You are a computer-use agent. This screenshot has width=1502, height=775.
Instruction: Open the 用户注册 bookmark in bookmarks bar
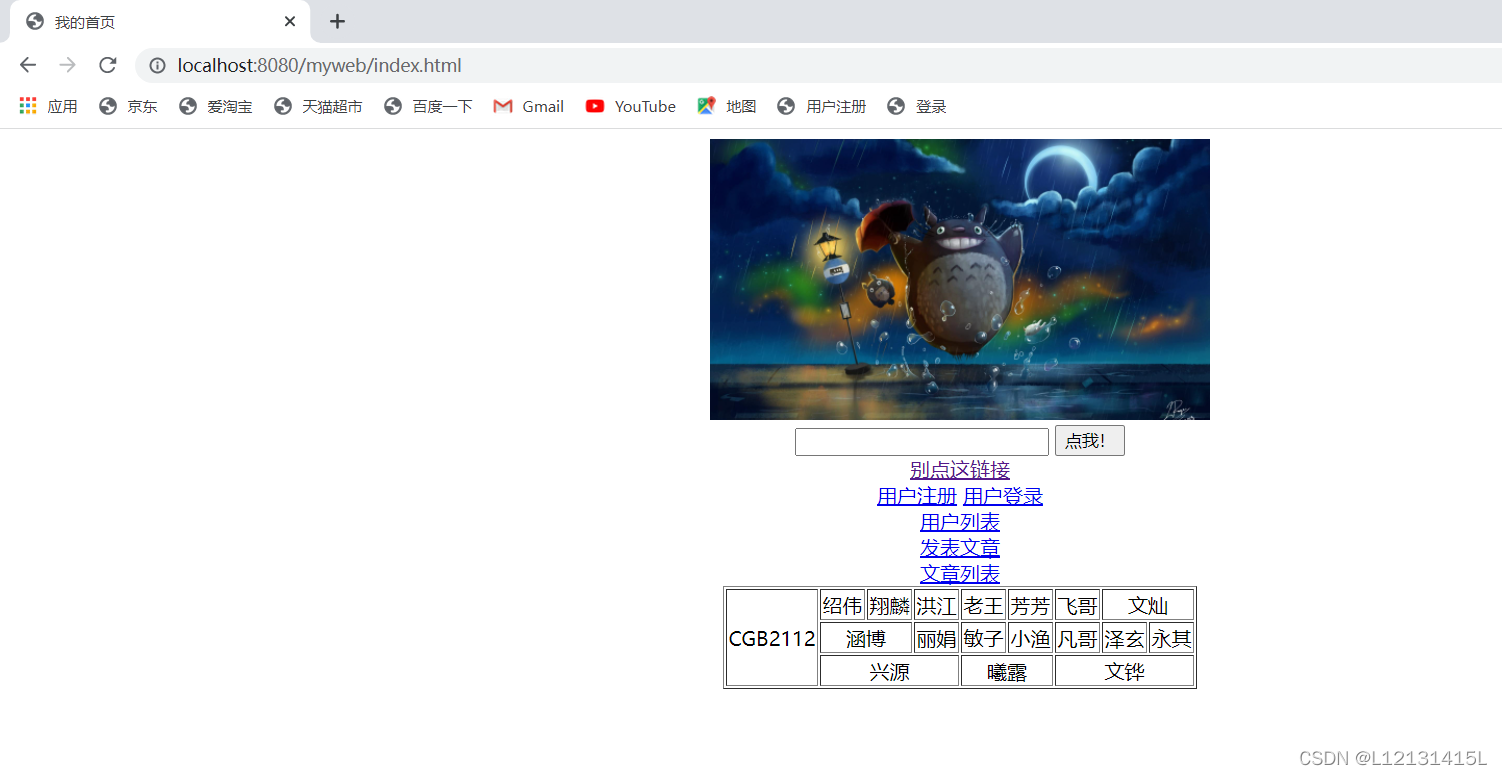point(822,106)
